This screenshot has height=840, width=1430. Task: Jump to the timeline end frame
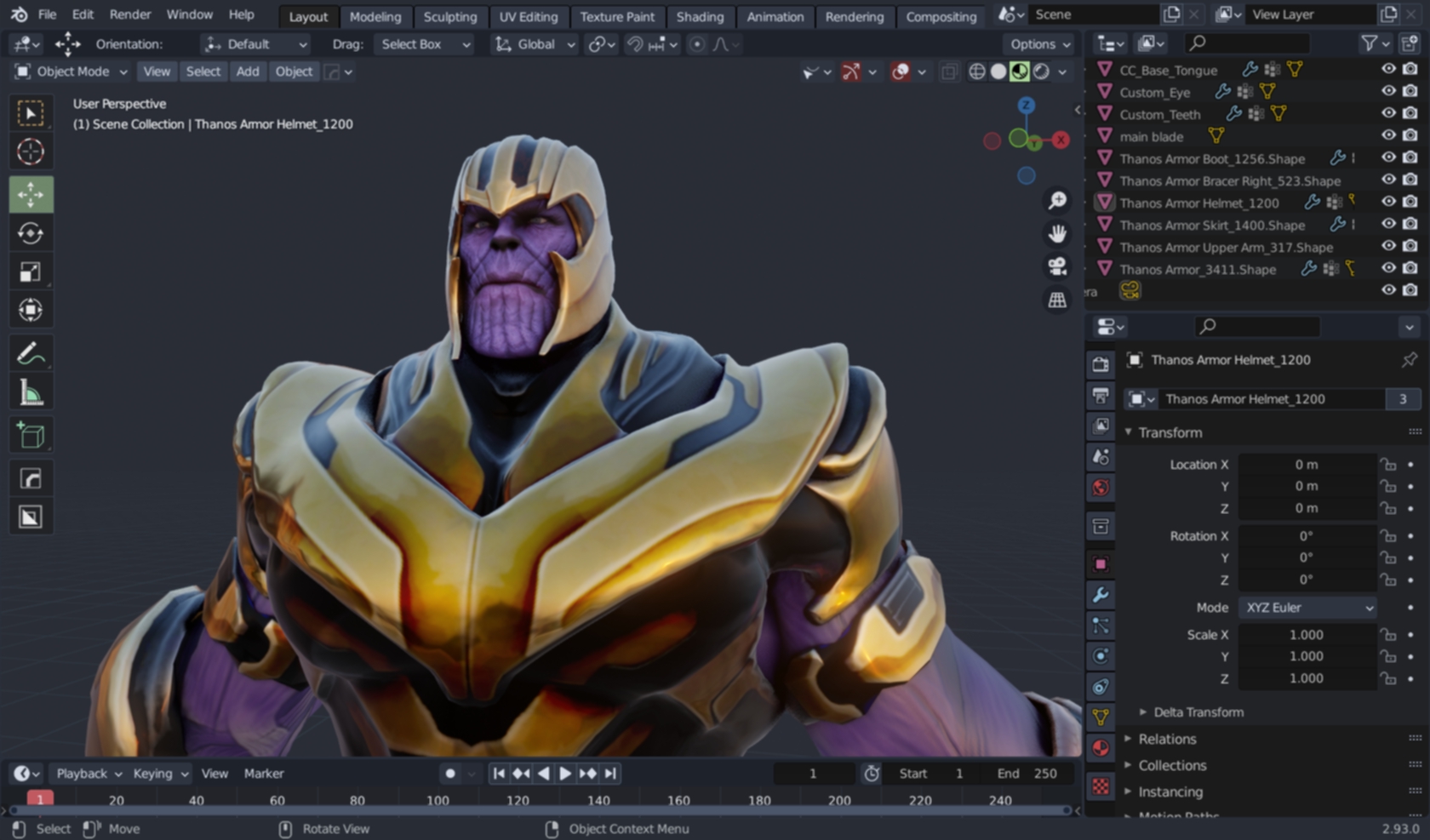pyautogui.click(x=609, y=774)
